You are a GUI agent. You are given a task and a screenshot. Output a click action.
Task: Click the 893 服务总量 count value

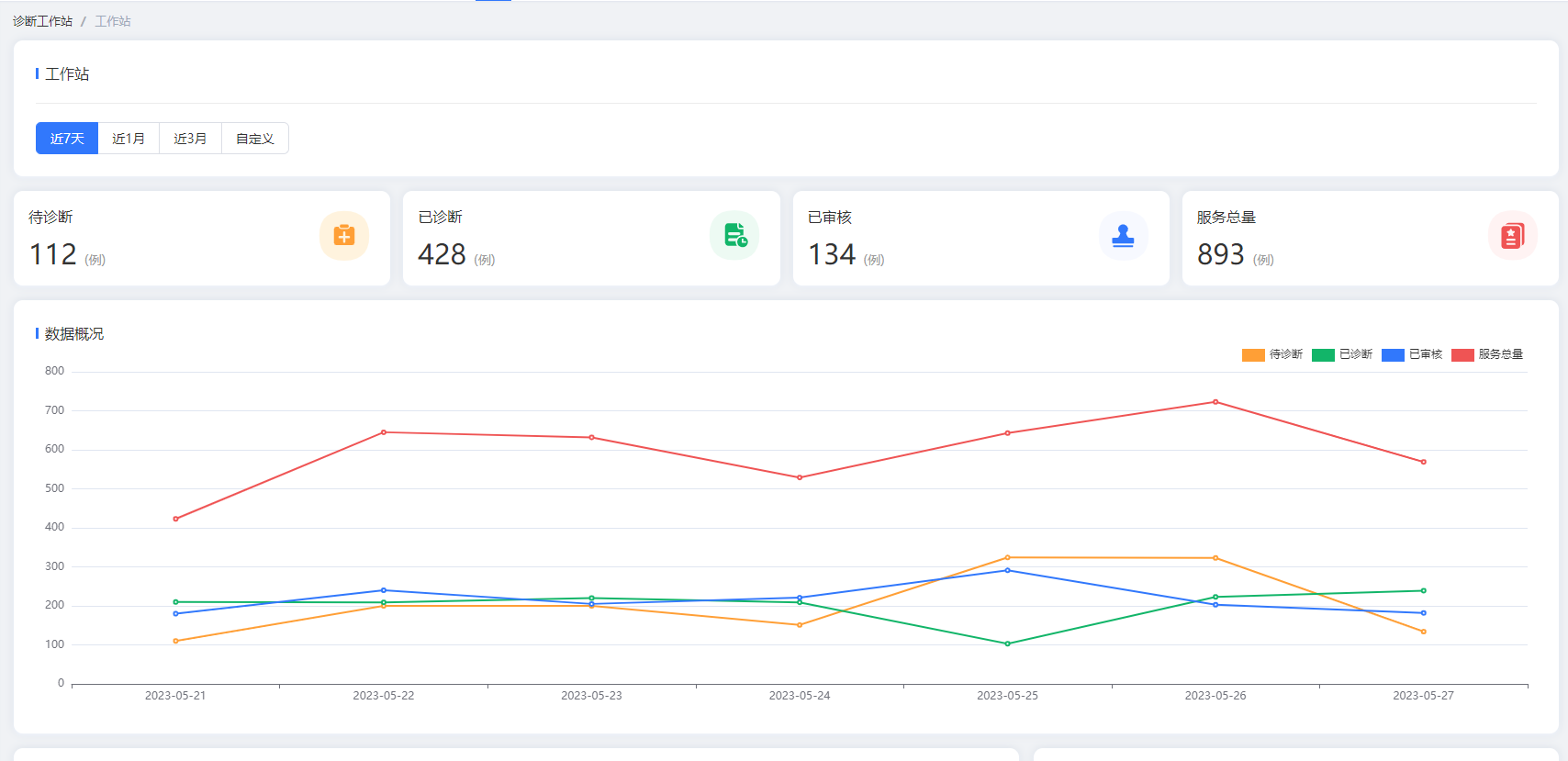pos(1221,254)
